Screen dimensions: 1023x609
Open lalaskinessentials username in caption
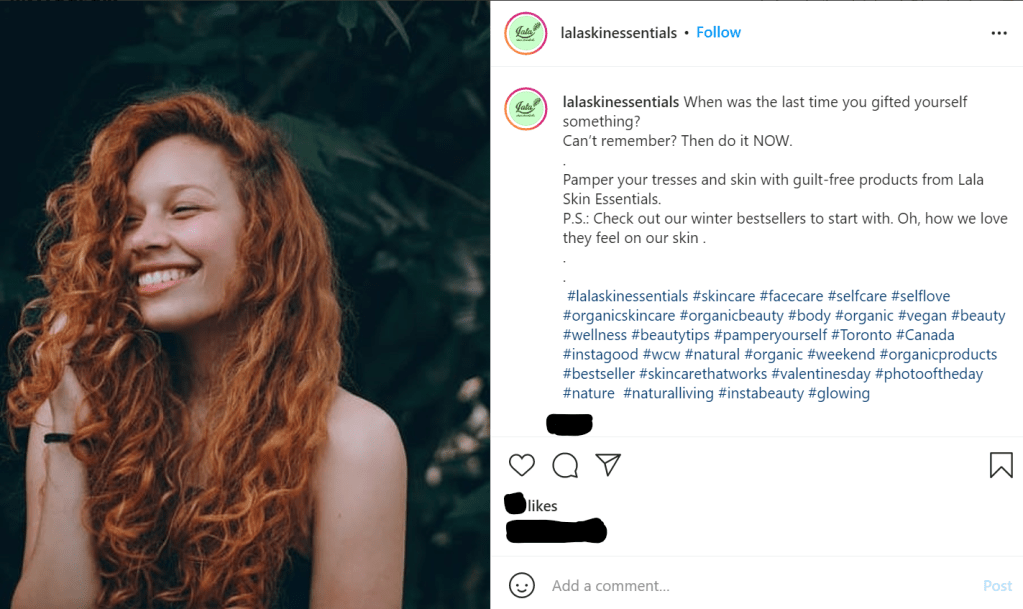click(x=621, y=102)
